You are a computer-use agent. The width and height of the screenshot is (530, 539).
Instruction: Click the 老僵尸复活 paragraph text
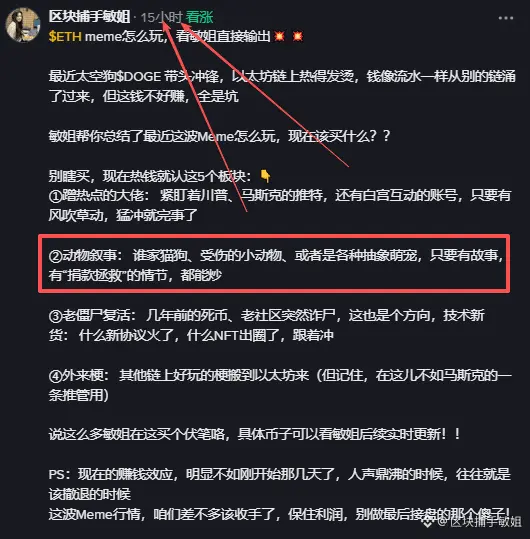[x=266, y=325]
